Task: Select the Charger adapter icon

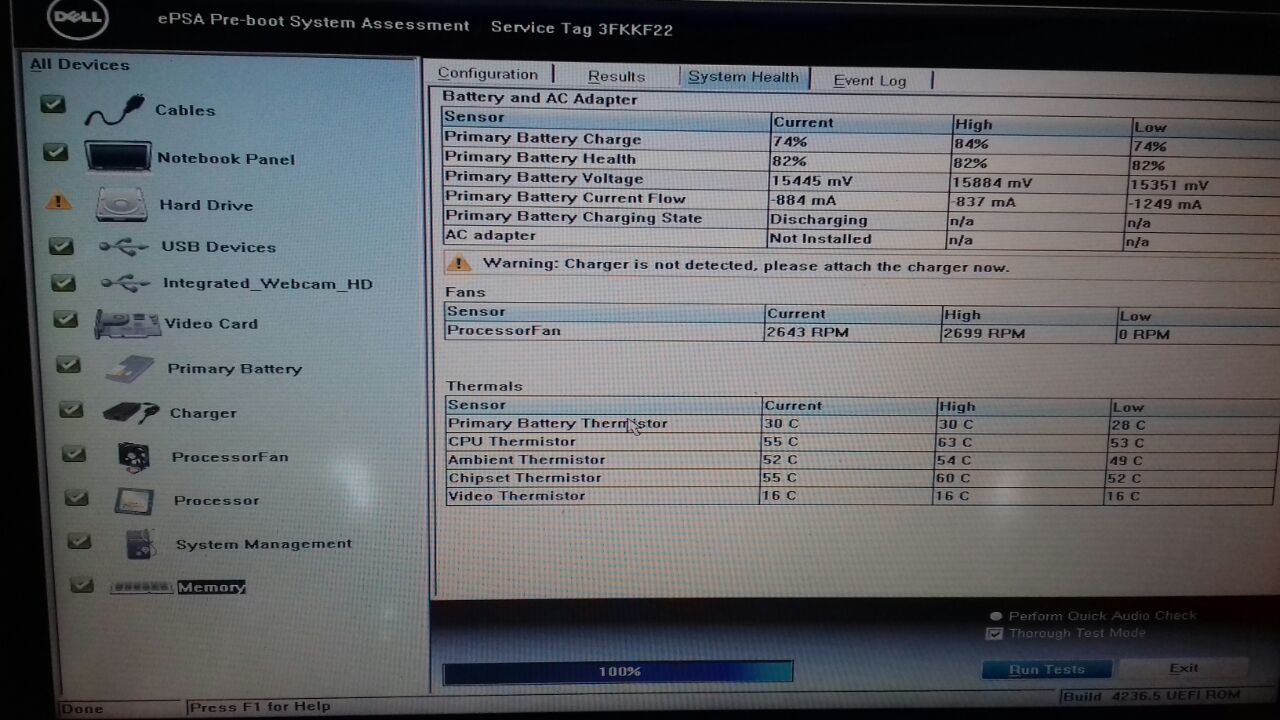Action: click(x=130, y=412)
